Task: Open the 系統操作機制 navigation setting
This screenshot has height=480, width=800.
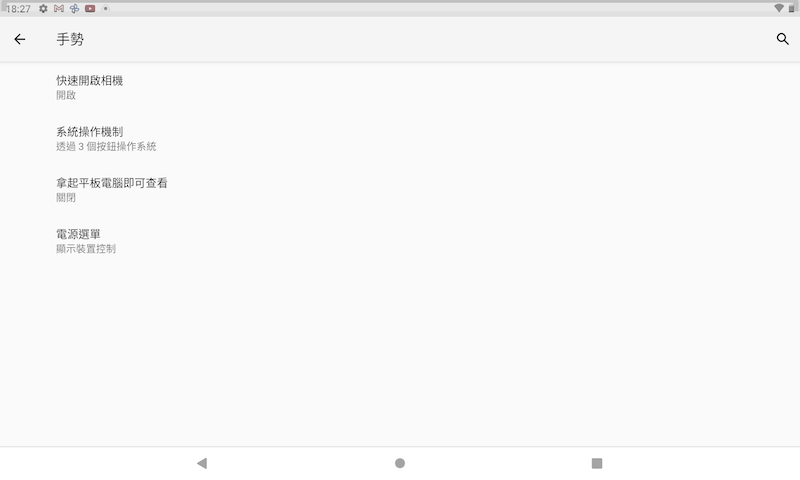Action: pyautogui.click(x=400, y=139)
